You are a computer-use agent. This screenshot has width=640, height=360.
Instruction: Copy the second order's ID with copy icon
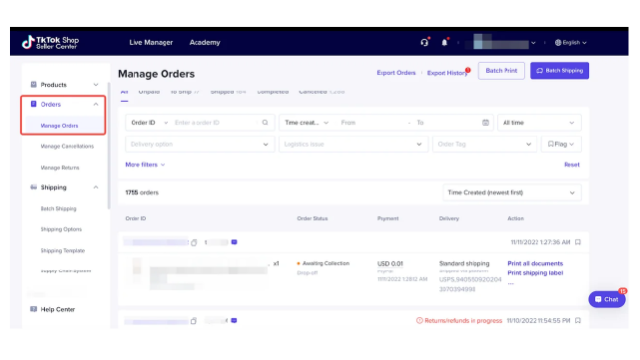(x=193, y=321)
